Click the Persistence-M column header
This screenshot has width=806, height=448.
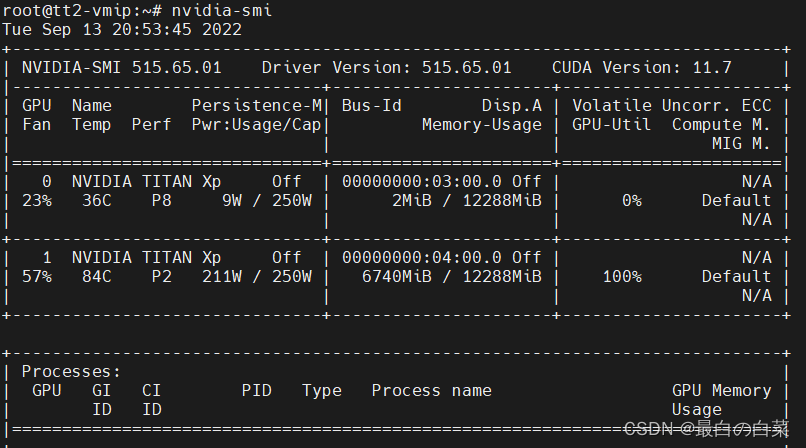256,105
